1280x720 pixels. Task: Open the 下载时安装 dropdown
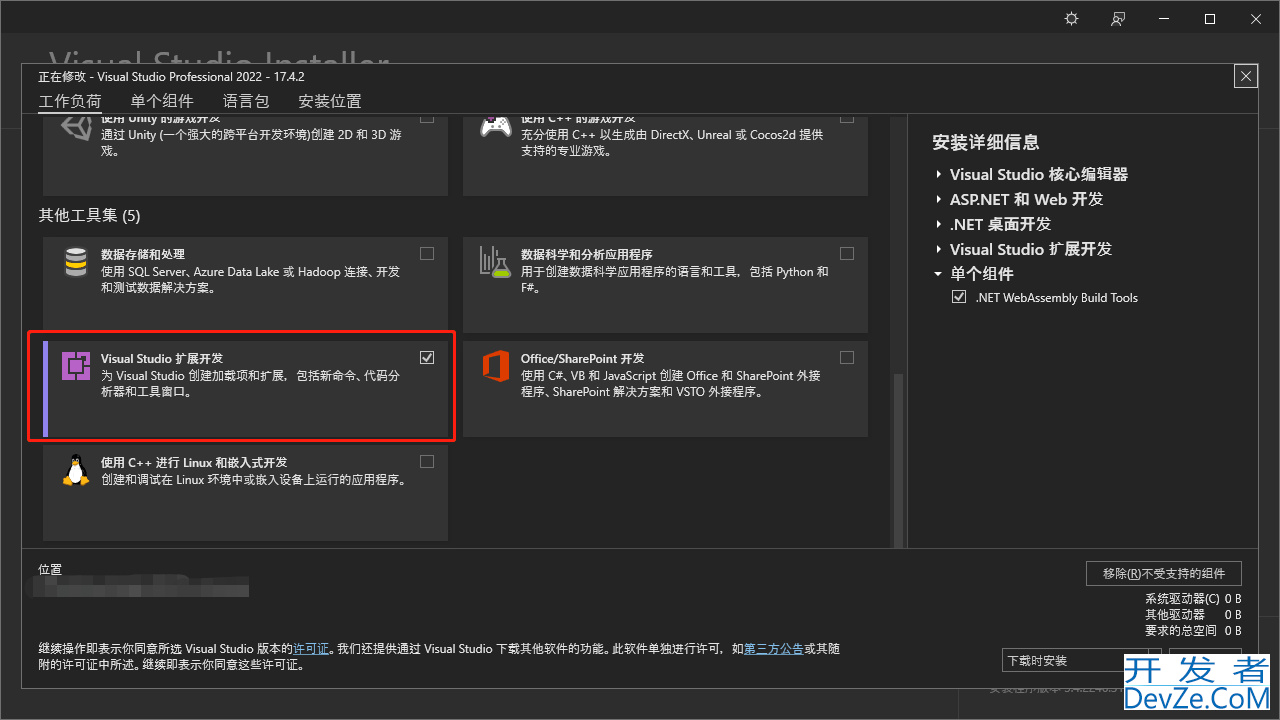click(x=1082, y=661)
